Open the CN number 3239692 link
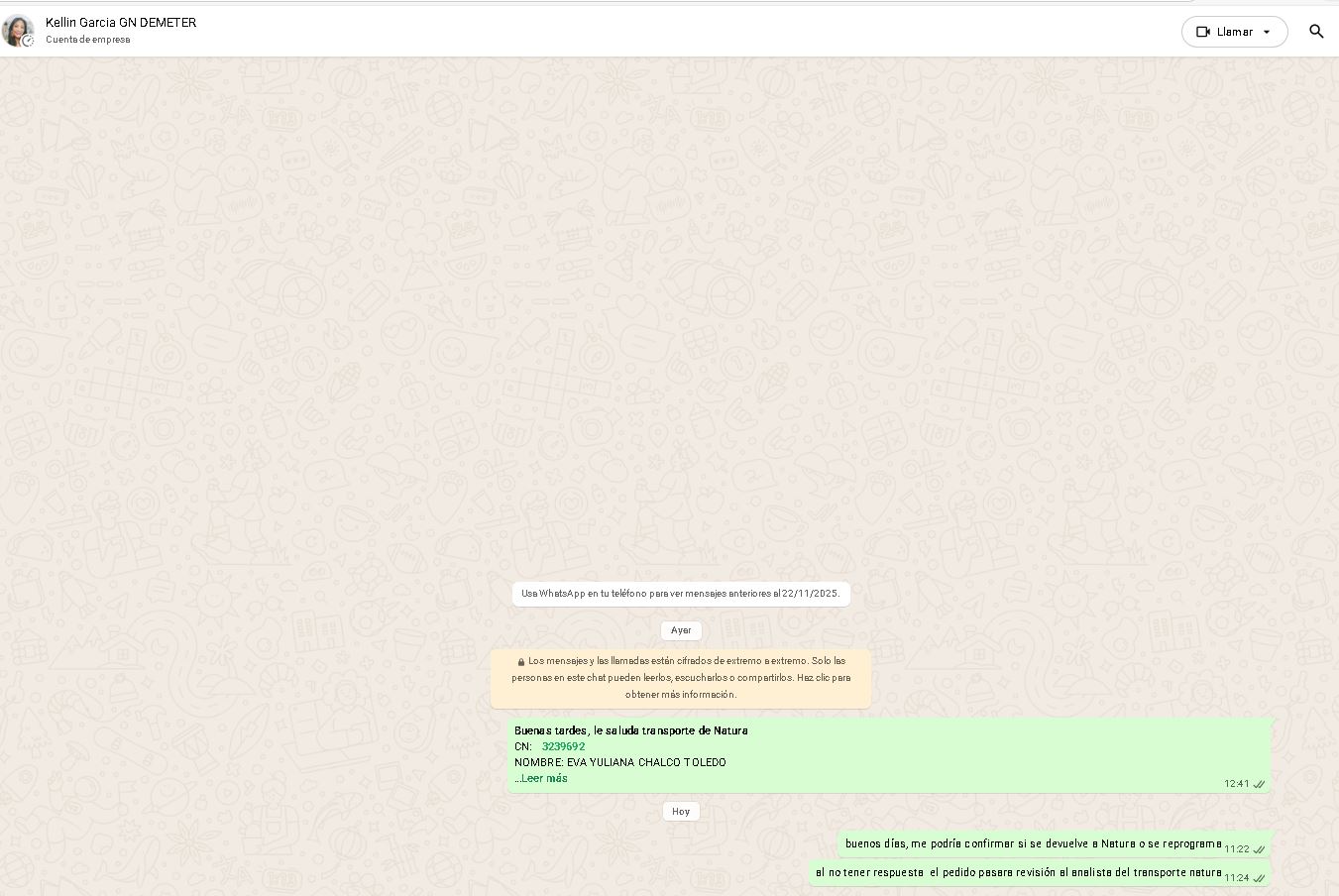1339x896 pixels. (x=563, y=746)
